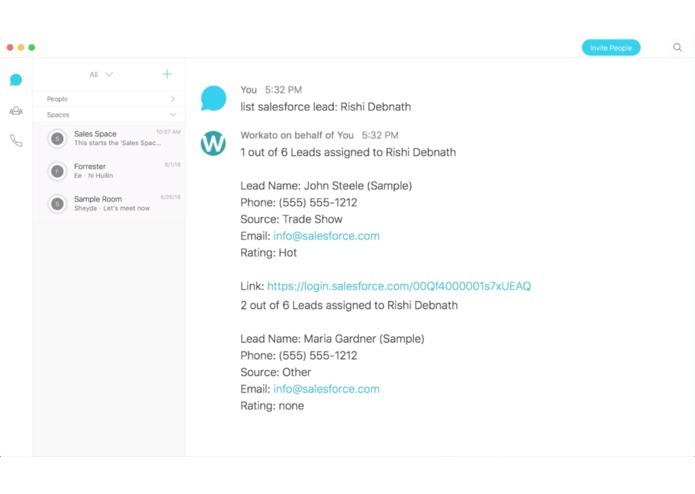Viewport: 695px width, 494px height.
Task: Click the yellow minimize window button
Action: 21,47
